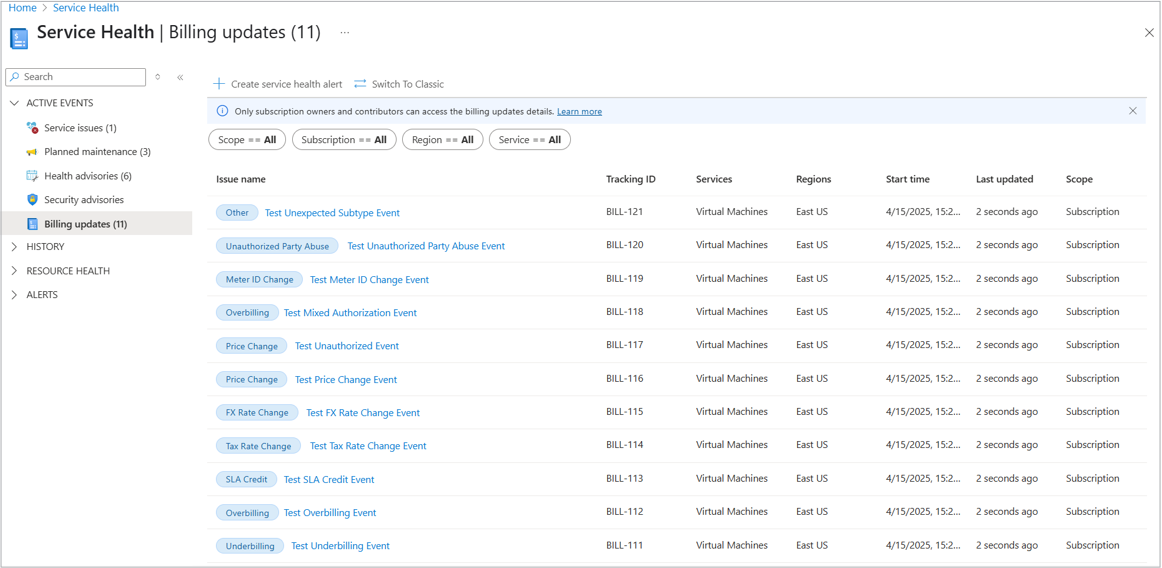The height and width of the screenshot is (568, 1162).
Task: Click the Service issues bug icon
Action: coord(32,128)
